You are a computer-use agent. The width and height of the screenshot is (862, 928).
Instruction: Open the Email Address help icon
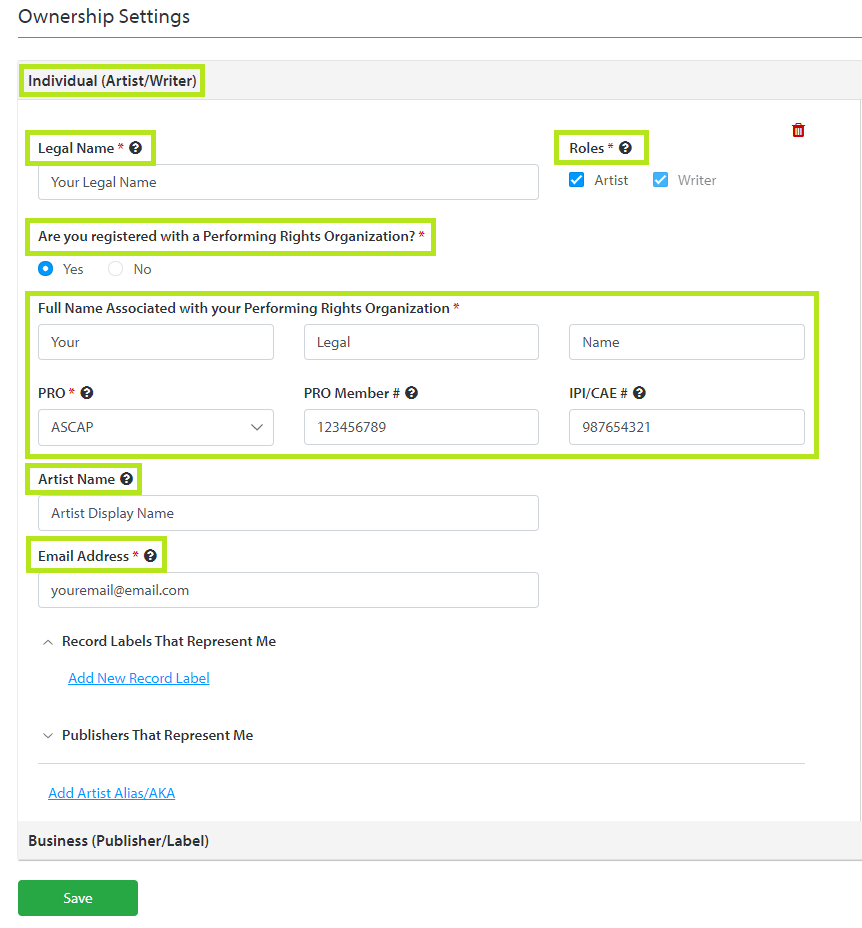tap(148, 554)
